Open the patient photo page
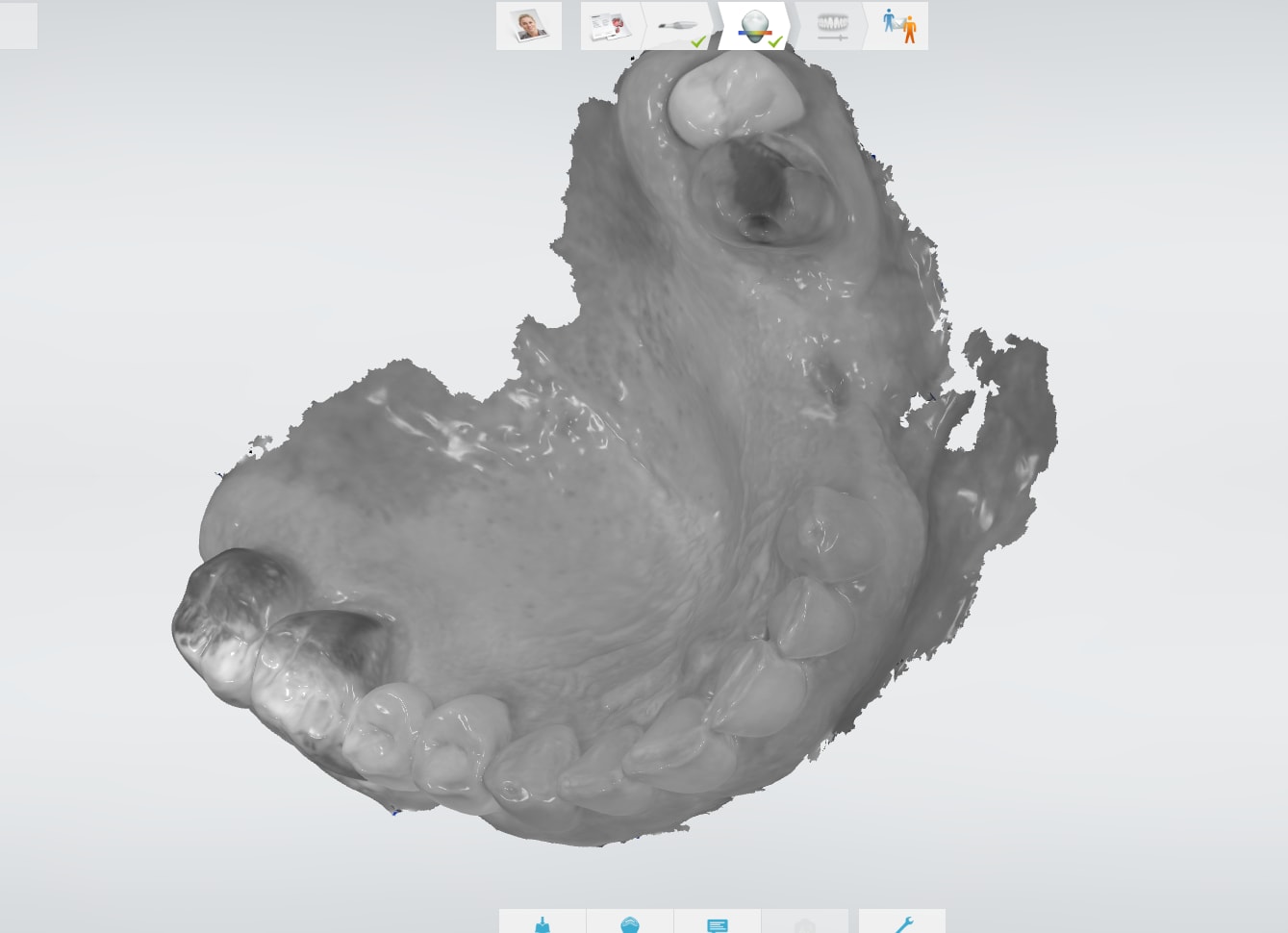Viewport: 1288px width, 933px height. [x=528, y=26]
